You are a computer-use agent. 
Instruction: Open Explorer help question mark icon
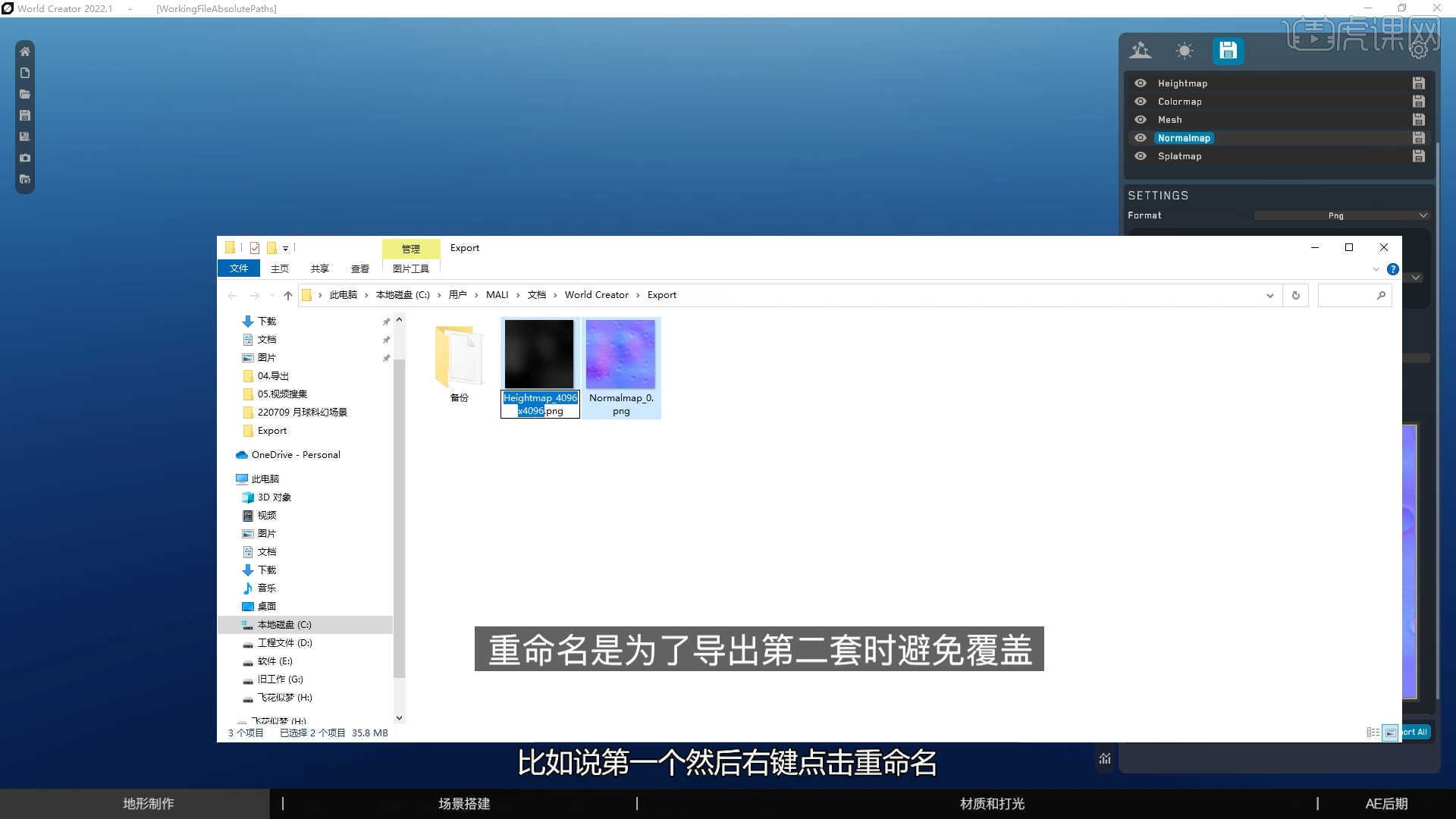pyautogui.click(x=1393, y=269)
